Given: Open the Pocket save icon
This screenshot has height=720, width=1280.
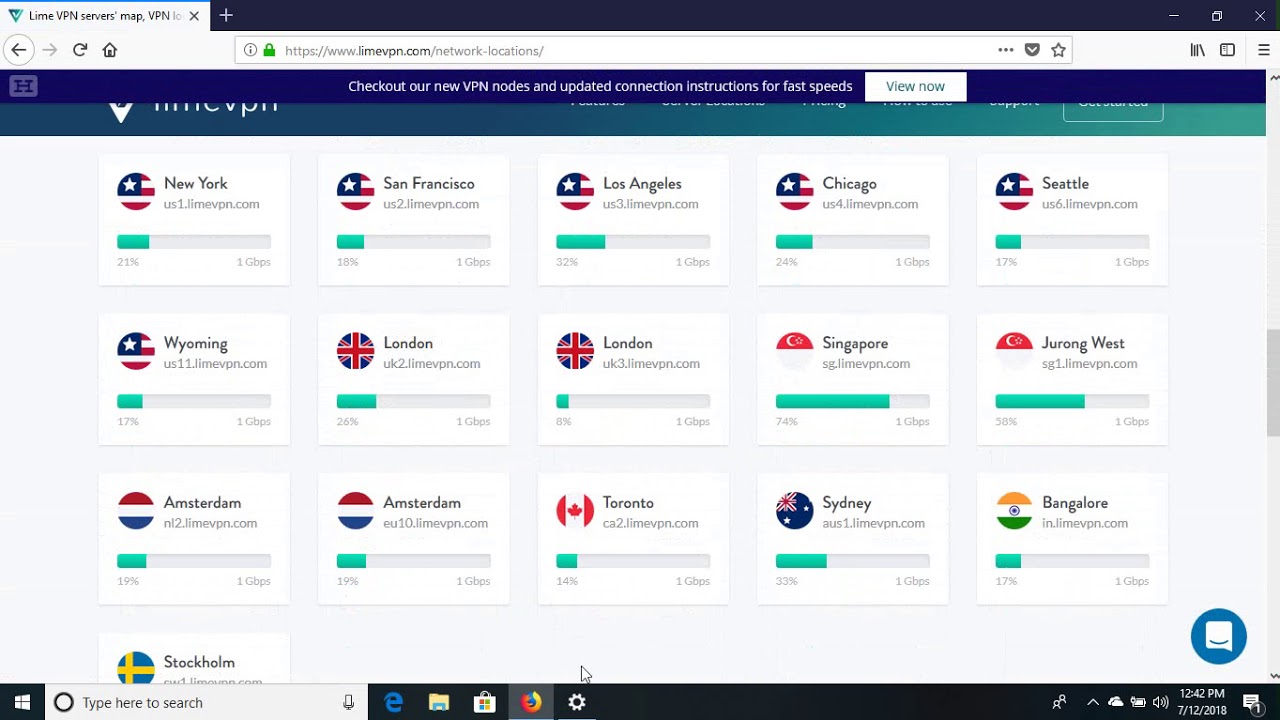Looking at the screenshot, I should (1032, 50).
